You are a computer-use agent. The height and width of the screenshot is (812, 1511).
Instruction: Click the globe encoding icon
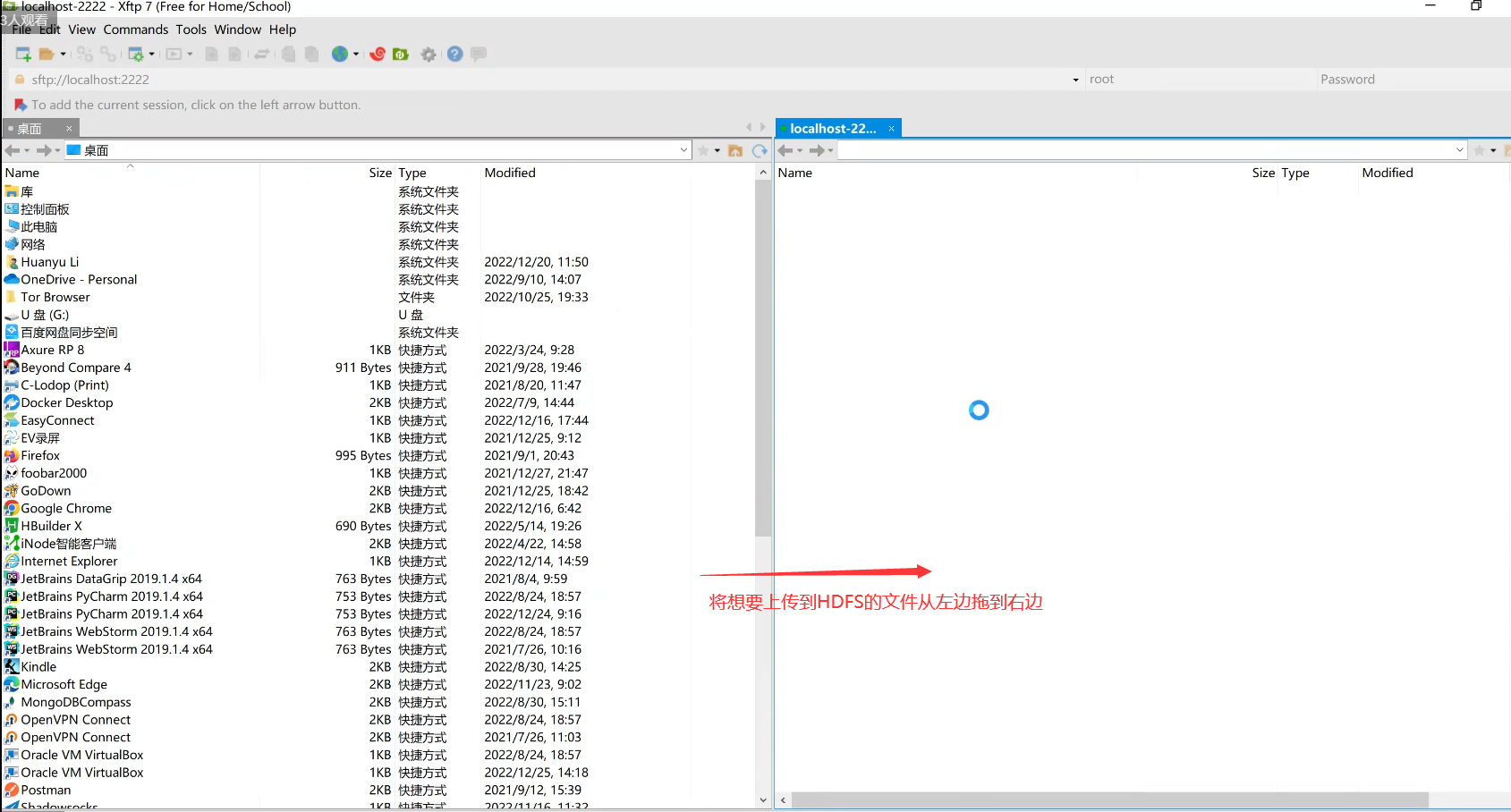[340, 55]
